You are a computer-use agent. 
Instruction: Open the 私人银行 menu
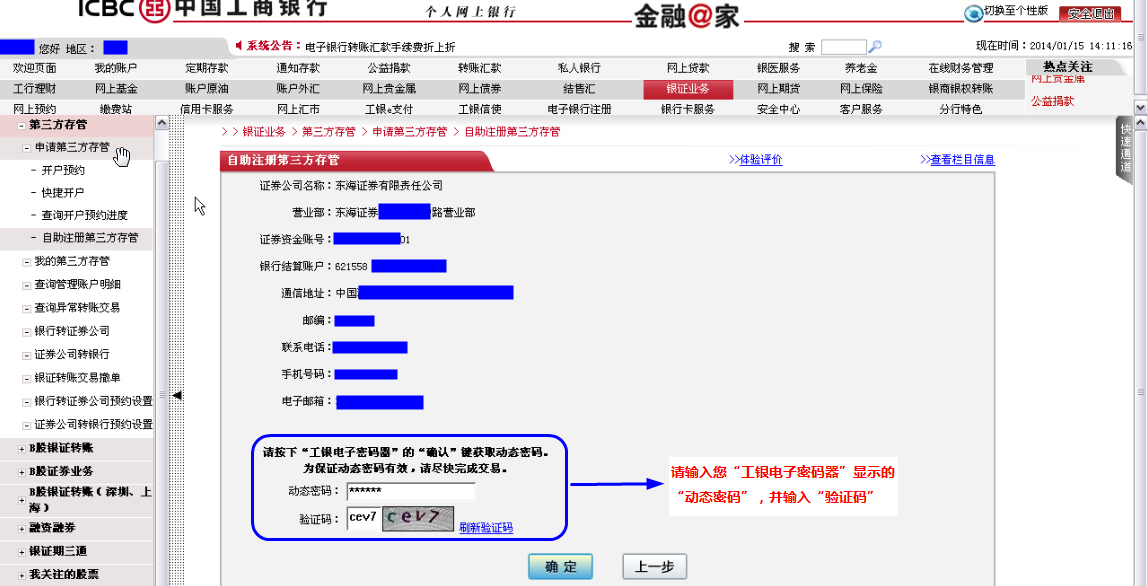tap(579, 69)
